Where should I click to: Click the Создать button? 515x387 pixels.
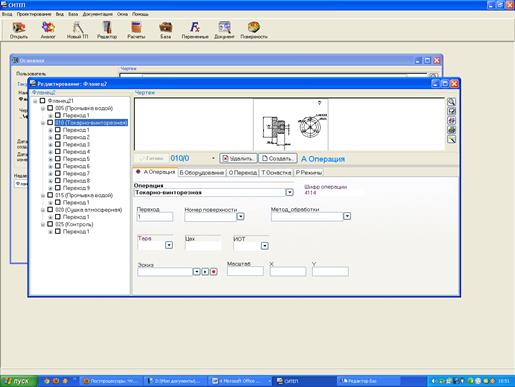[278, 158]
